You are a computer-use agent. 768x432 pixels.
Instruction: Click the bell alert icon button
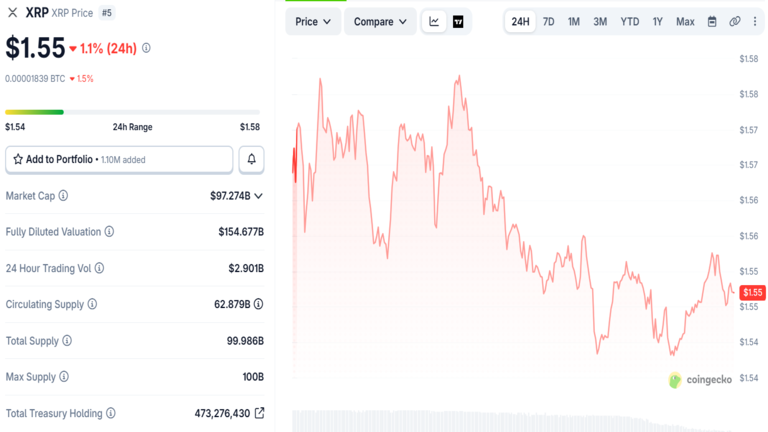coord(251,159)
